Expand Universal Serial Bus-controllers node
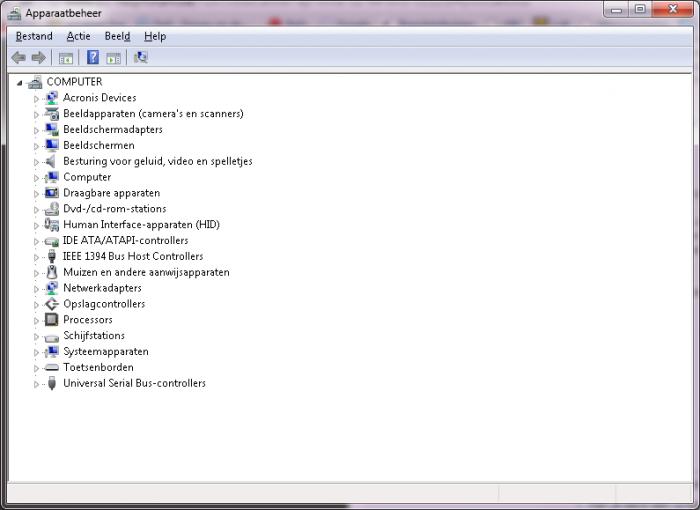The height and width of the screenshot is (510, 700). (36, 384)
